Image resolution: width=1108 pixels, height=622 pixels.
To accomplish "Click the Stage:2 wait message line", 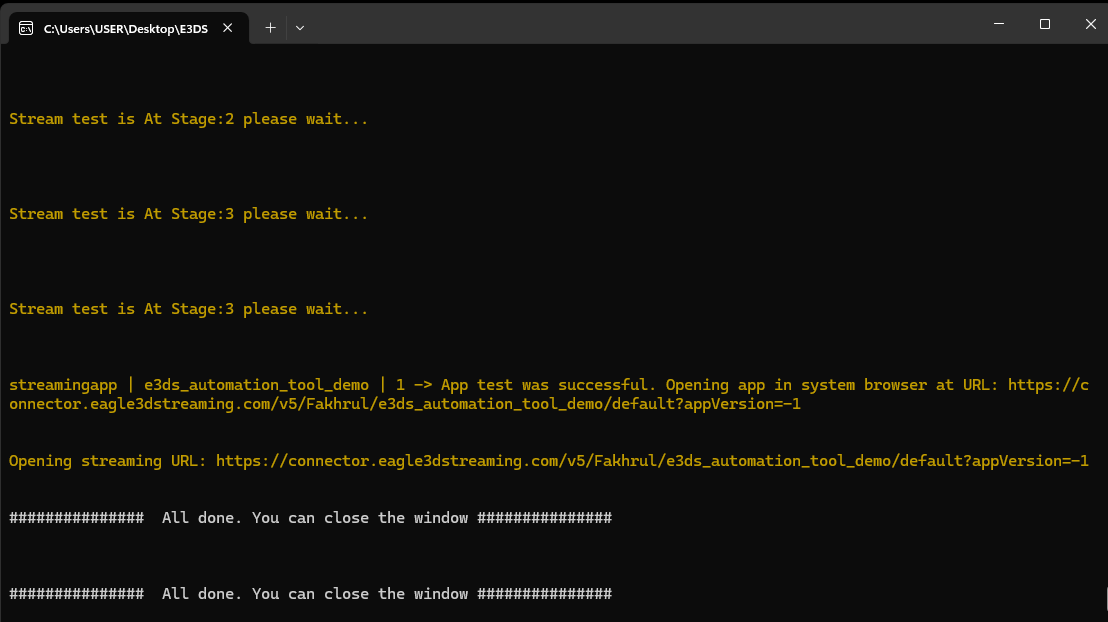I will coord(188,118).
